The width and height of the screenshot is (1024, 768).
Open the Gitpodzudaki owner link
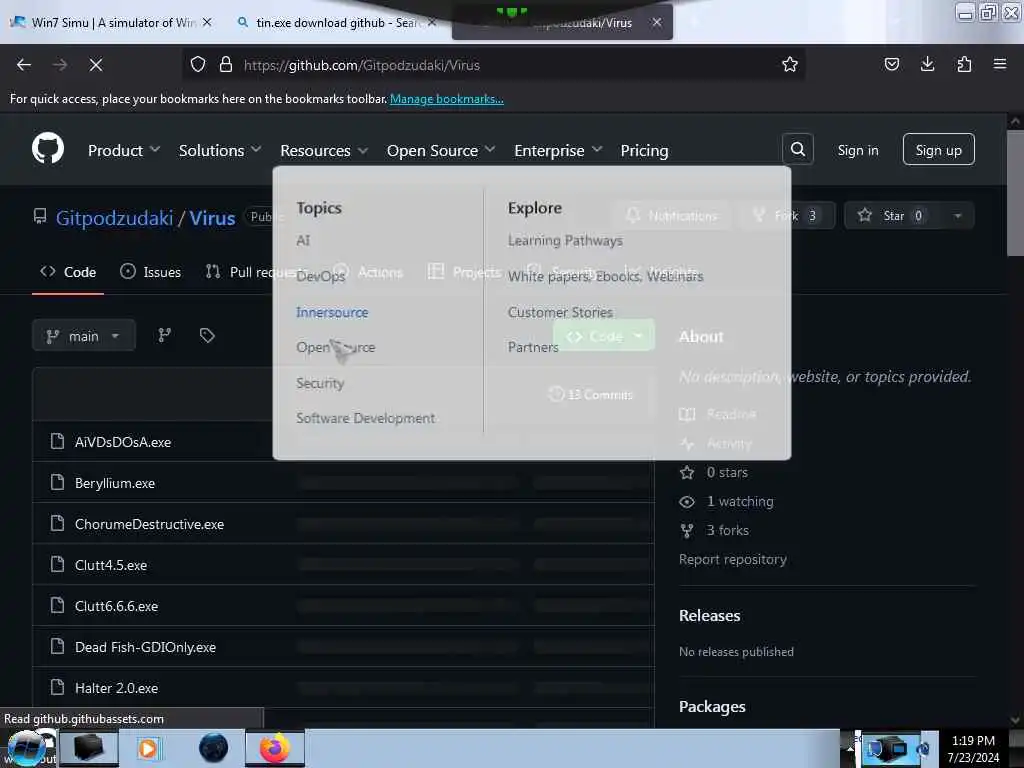coord(114,217)
